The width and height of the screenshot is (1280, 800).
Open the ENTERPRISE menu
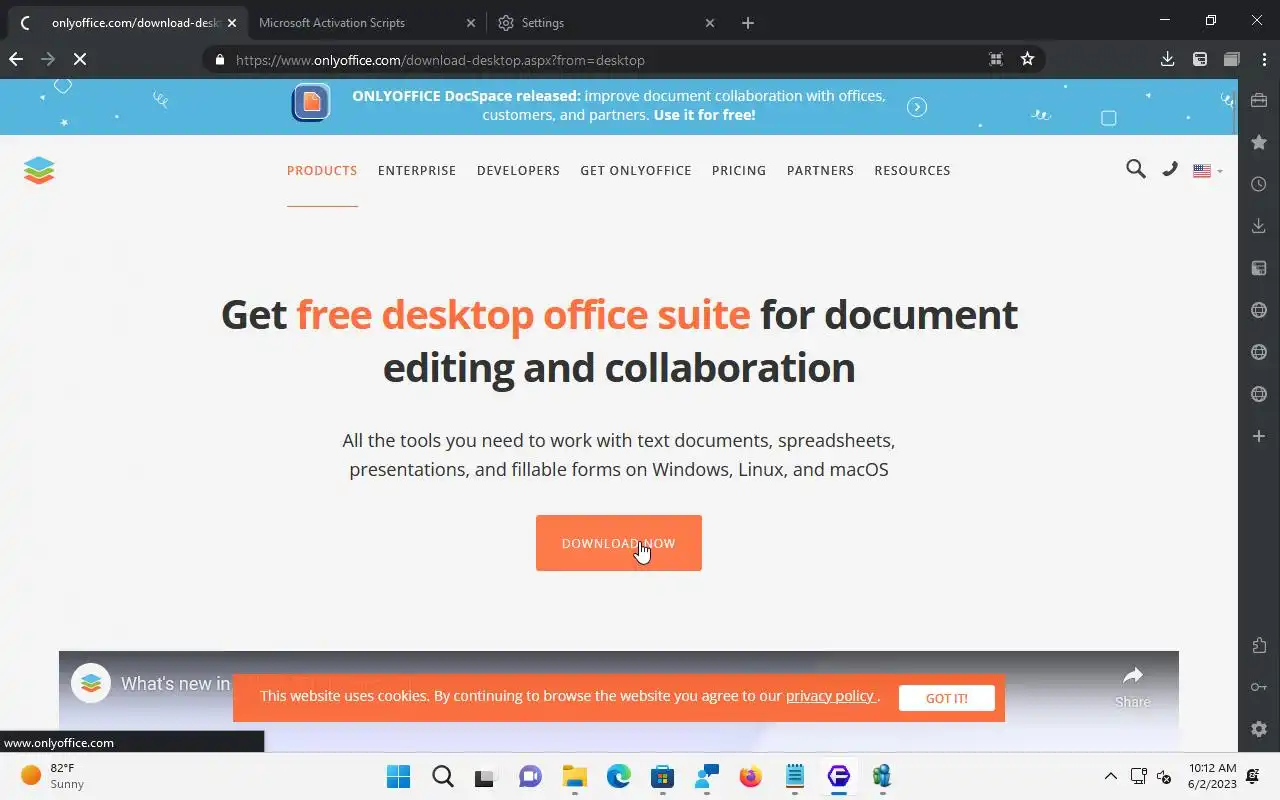tap(417, 171)
